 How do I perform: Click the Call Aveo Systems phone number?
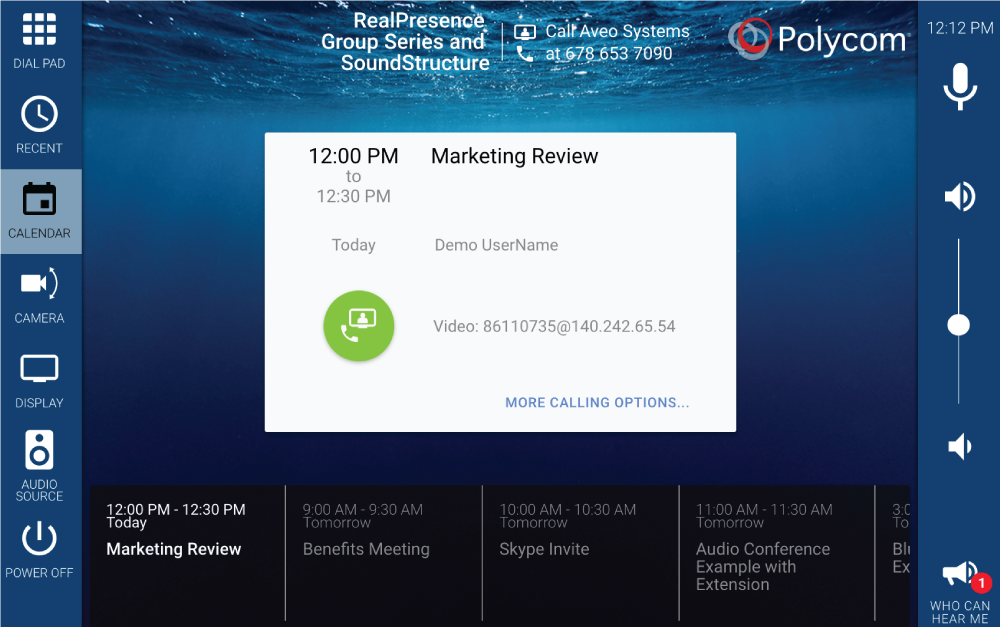pos(608,54)
